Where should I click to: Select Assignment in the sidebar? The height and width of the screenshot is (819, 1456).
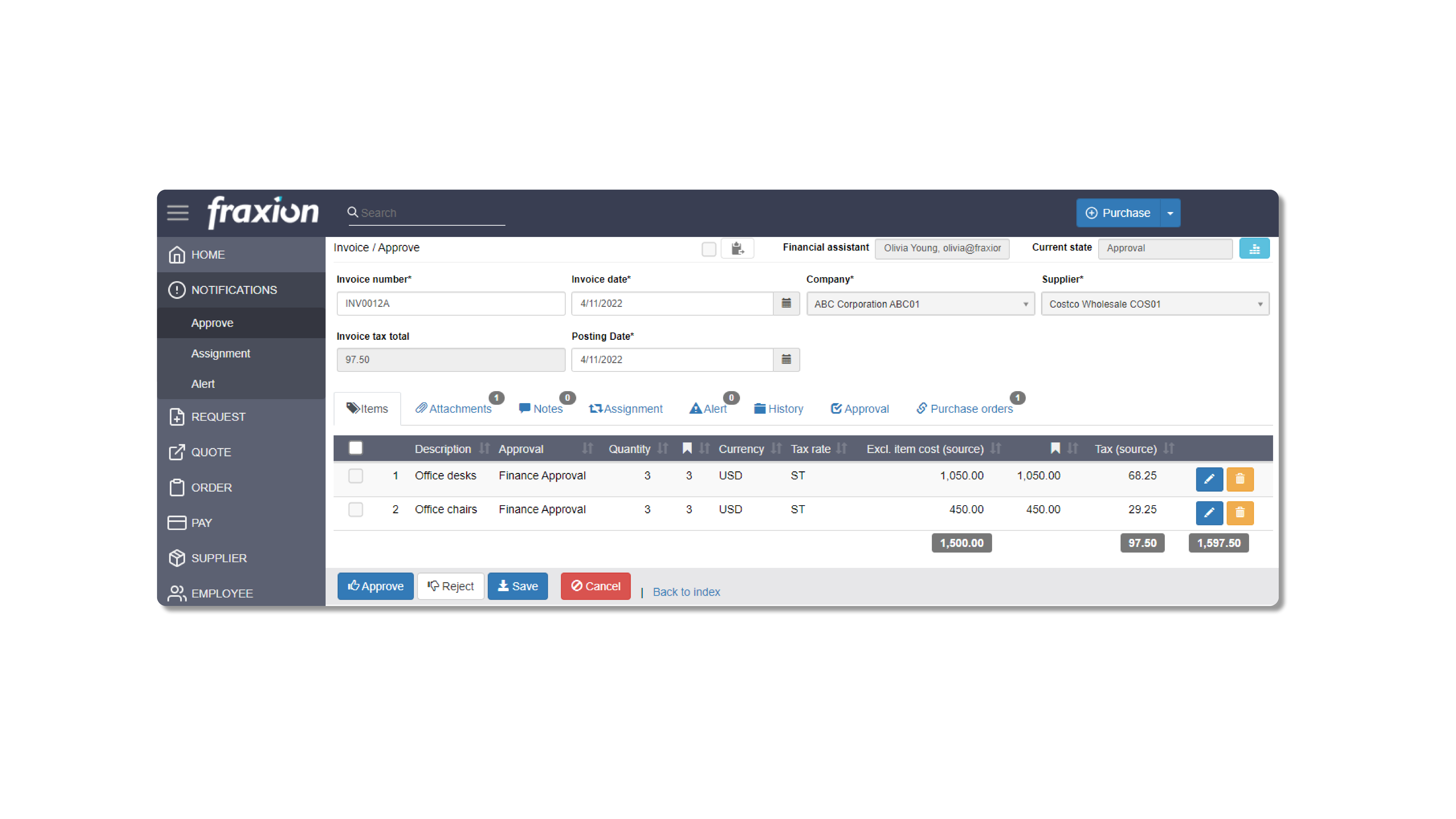[x=241, y=353]
